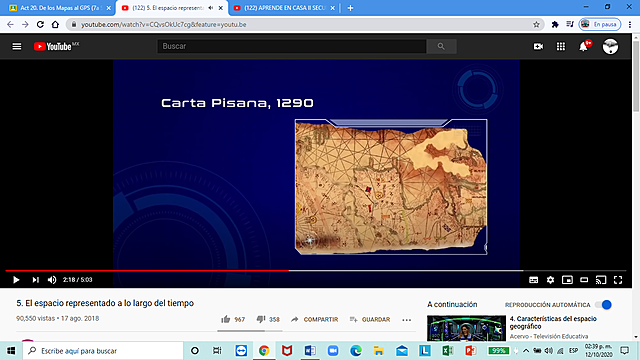Open Zoom from the taskbar
Screen dimensions: 640x360
click(333, 351)
